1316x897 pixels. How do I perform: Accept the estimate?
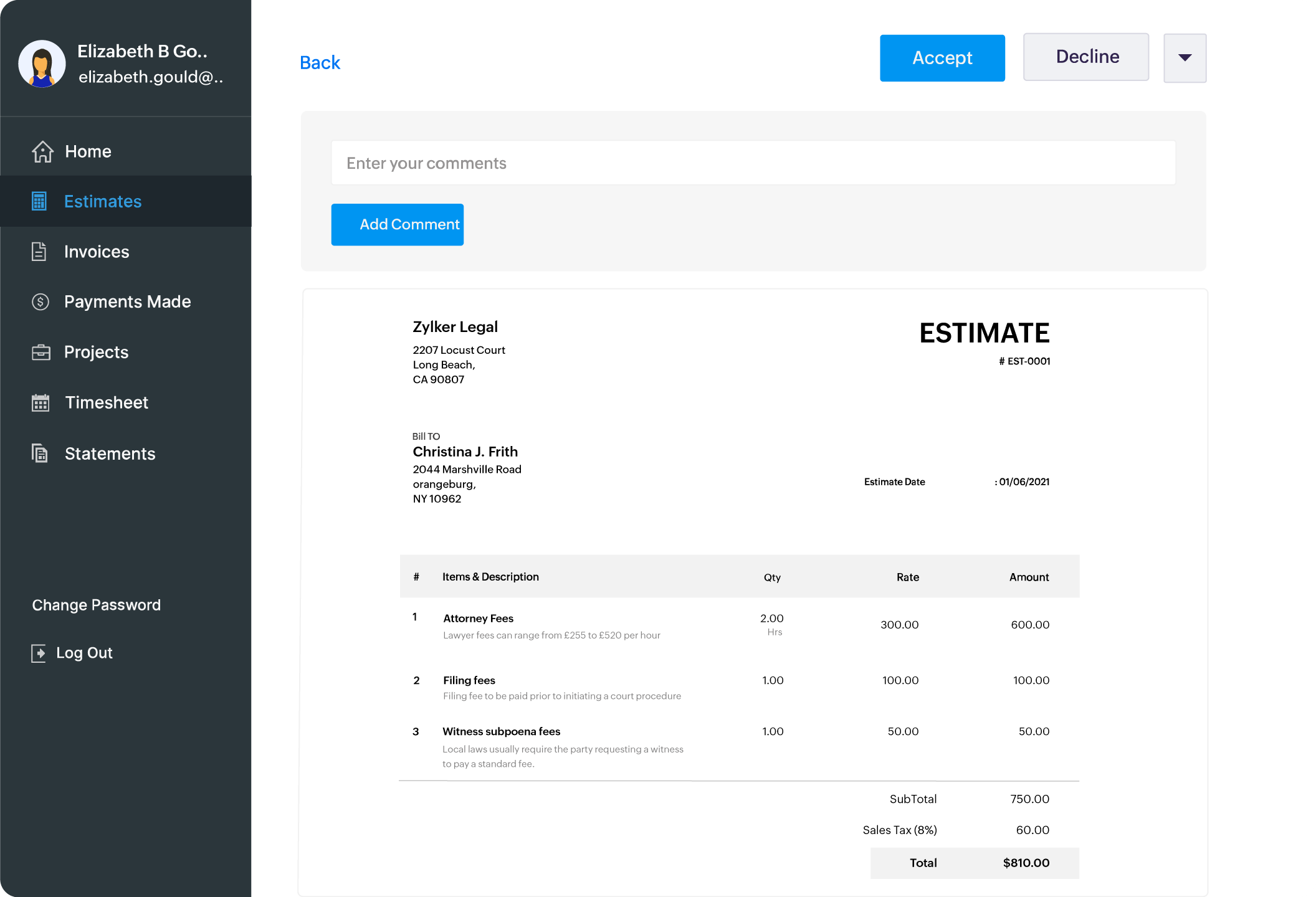coord(942,58)
